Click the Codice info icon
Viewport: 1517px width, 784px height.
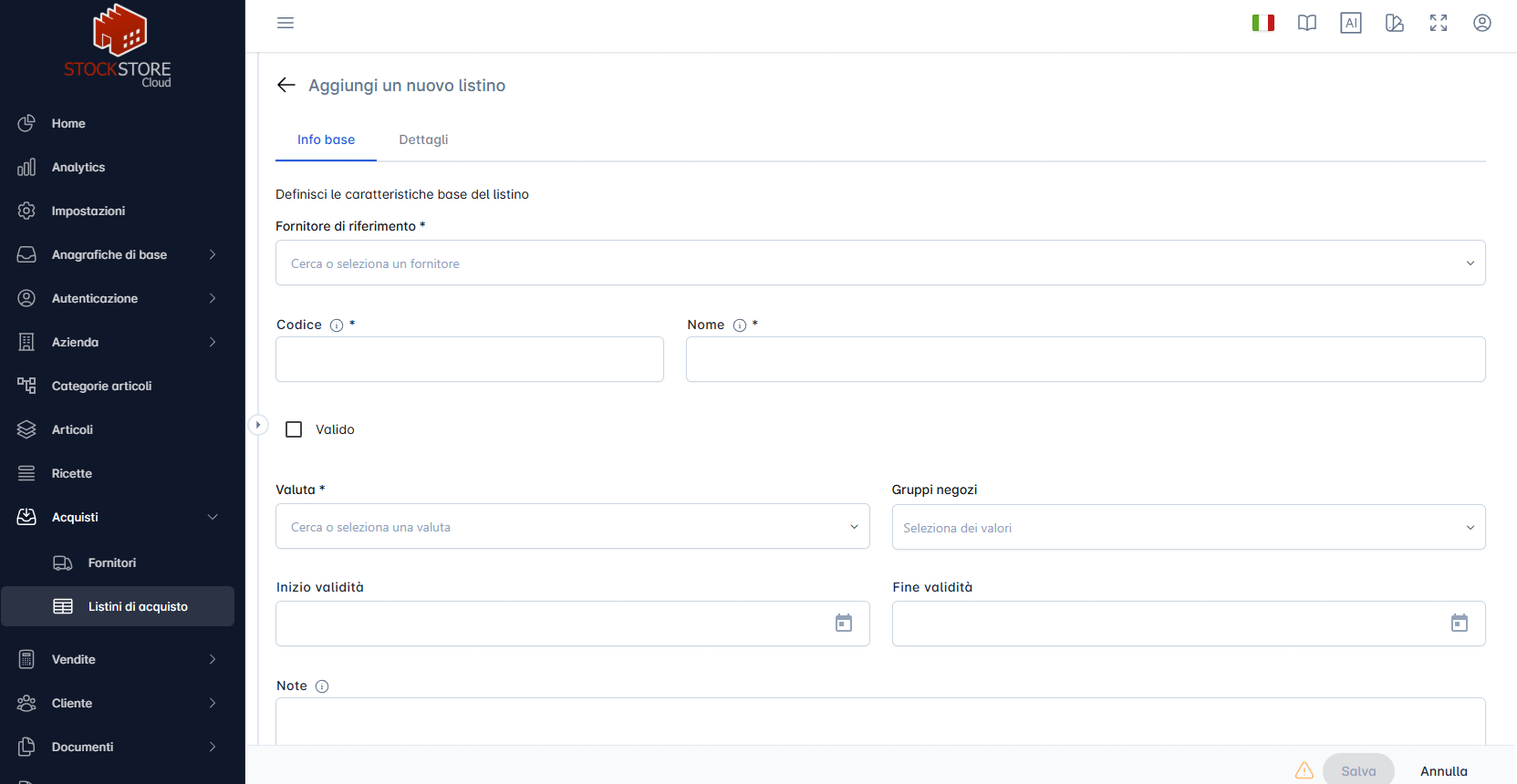click(337, 325)
